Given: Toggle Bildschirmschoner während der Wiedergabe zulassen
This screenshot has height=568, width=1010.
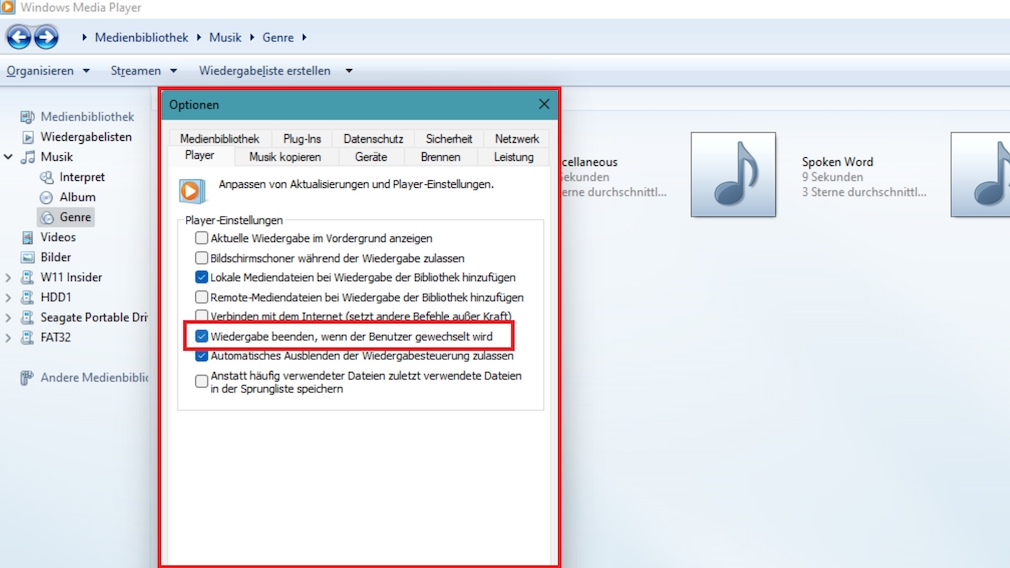Looking at the screenshot, I should 202,258.
